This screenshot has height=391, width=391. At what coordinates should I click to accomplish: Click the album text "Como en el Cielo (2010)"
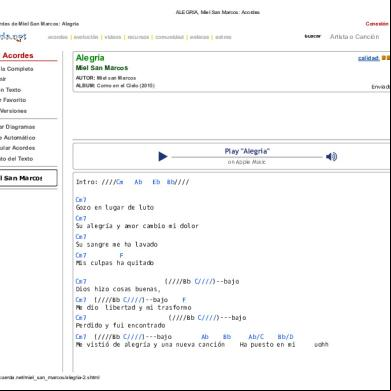pos(126,86)
